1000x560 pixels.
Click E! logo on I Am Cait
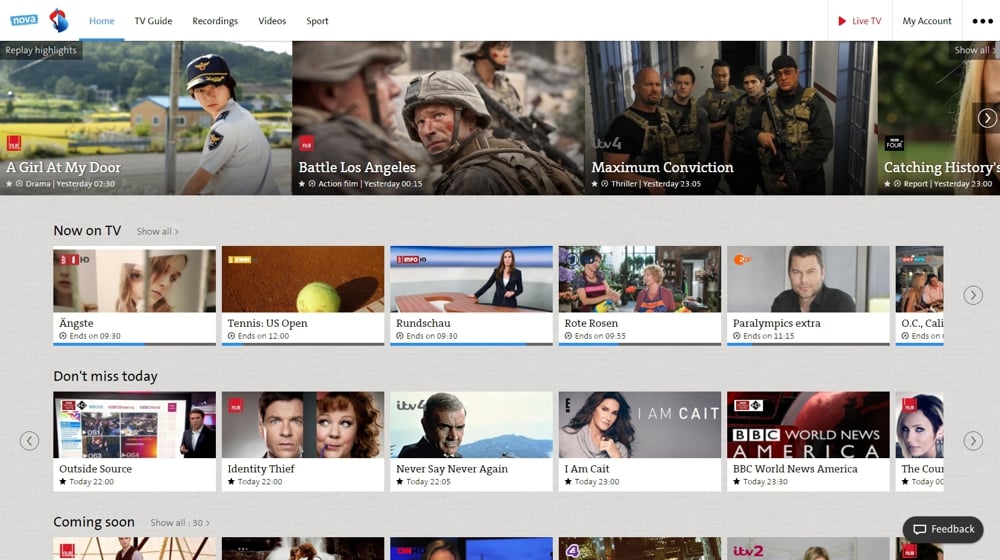[568, 404]
